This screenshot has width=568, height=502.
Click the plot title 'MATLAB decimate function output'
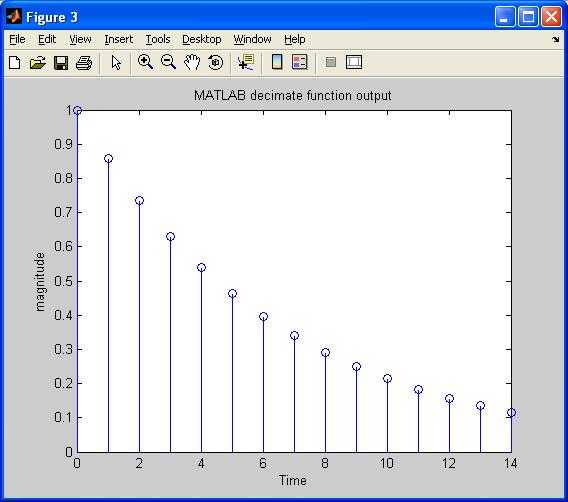(293, 96)
